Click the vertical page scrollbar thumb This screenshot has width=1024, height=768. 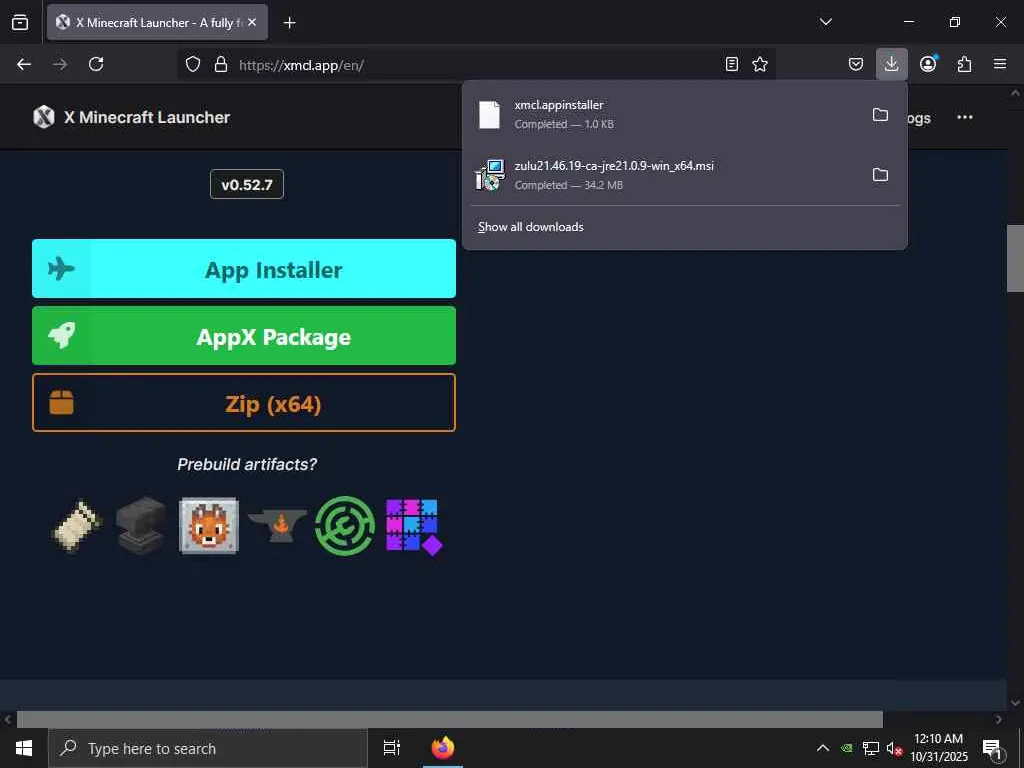click(1015, 258)
